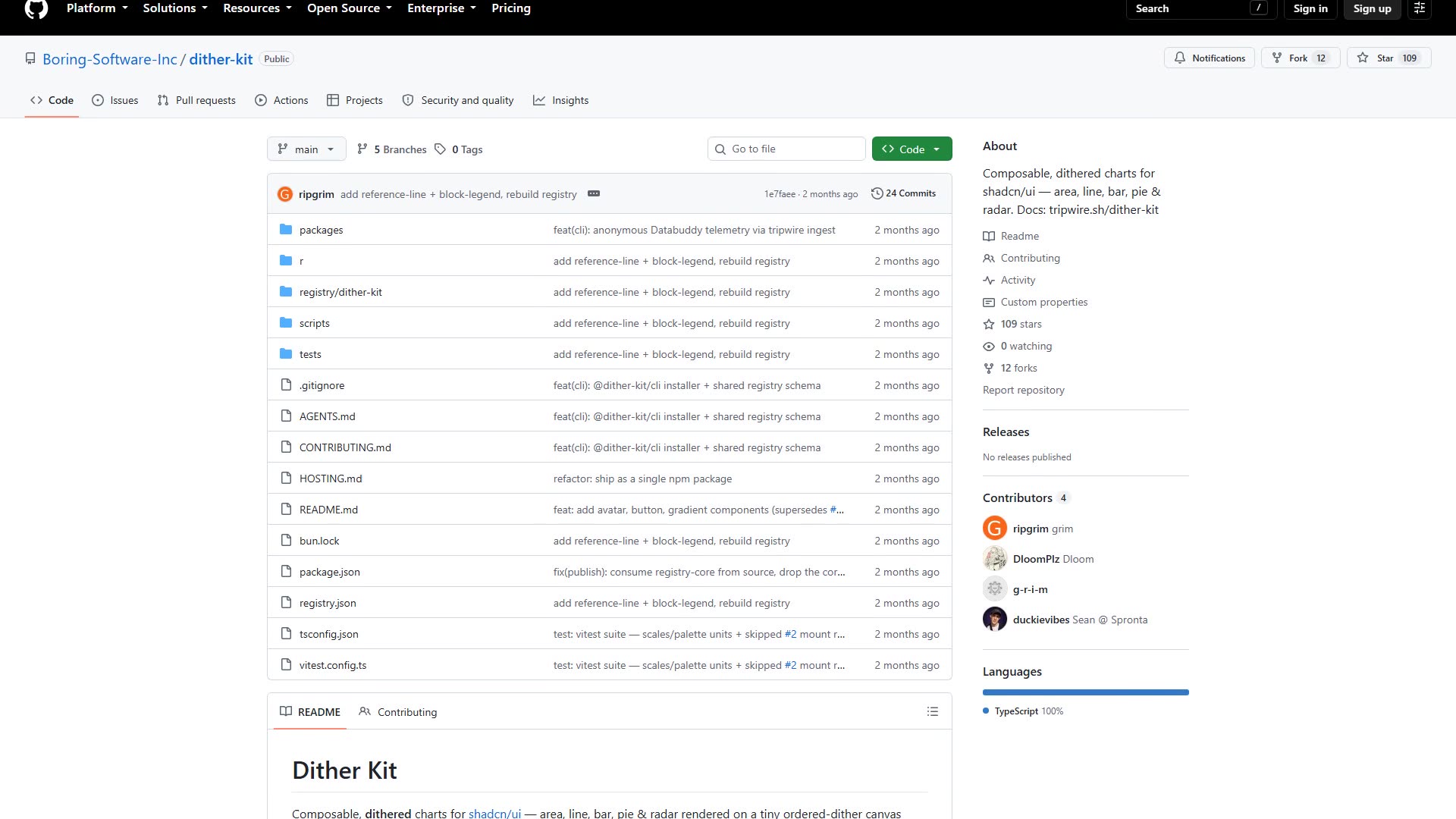Viewport: 1456px width, 819px height.
Task: Star the repository with the star icon
Action: [x=1363, y=58]
